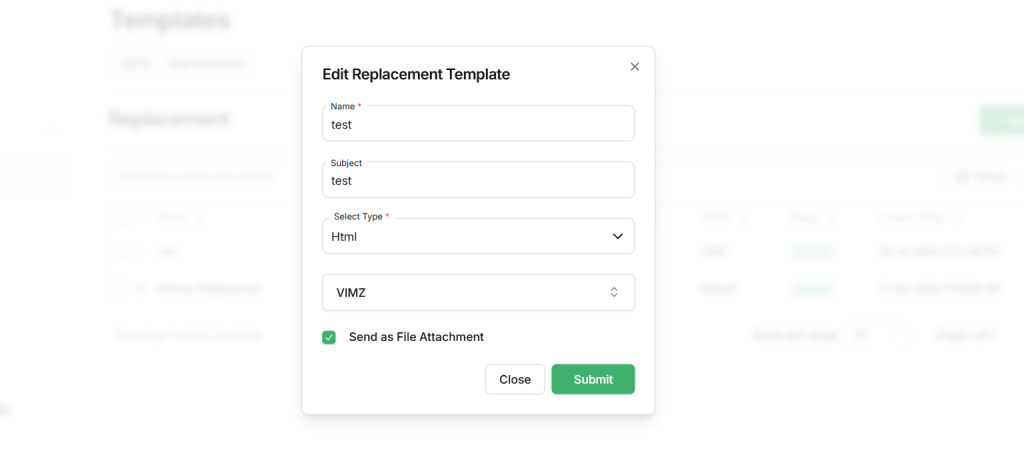Open the VIMZ selector dropdown
This screenshot has width=1024, height=465.
(478, 293)
